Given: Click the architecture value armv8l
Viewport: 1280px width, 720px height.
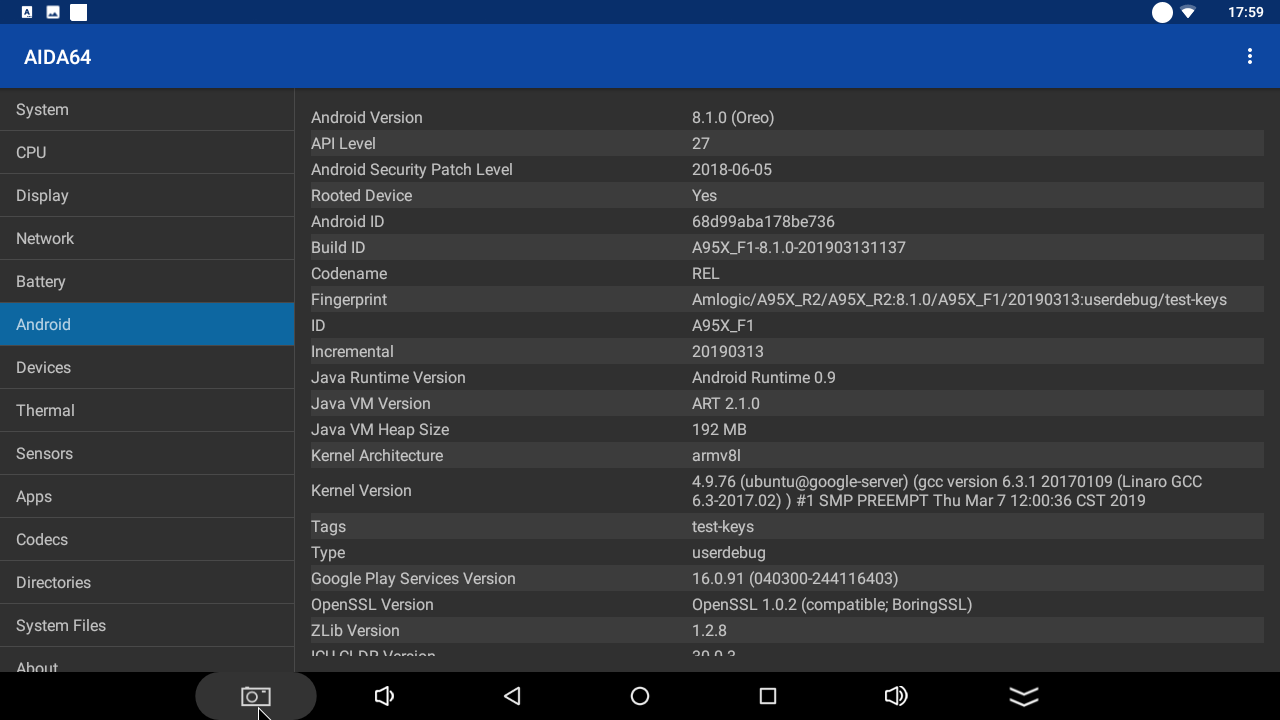Looking at the screenshot, I should click(x=716, y=456).
